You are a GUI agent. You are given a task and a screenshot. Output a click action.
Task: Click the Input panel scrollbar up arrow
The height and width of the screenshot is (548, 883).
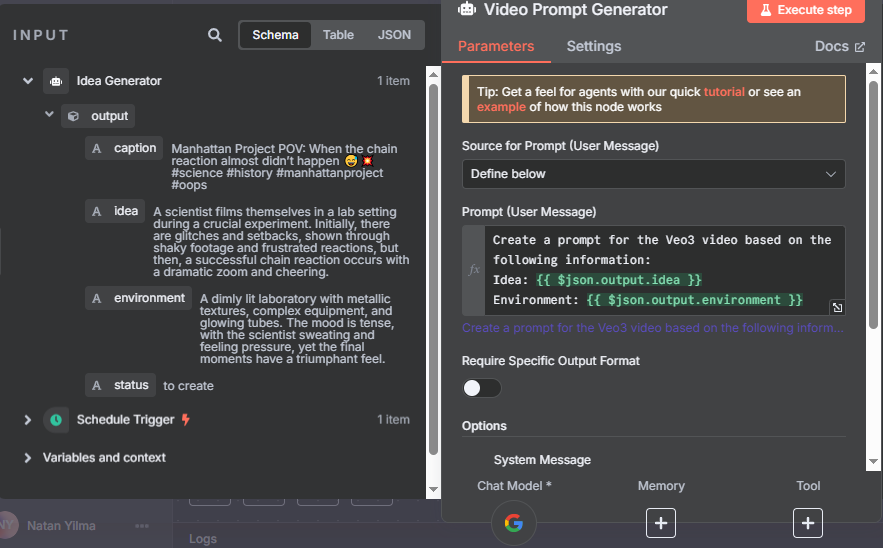coord(433,74)
